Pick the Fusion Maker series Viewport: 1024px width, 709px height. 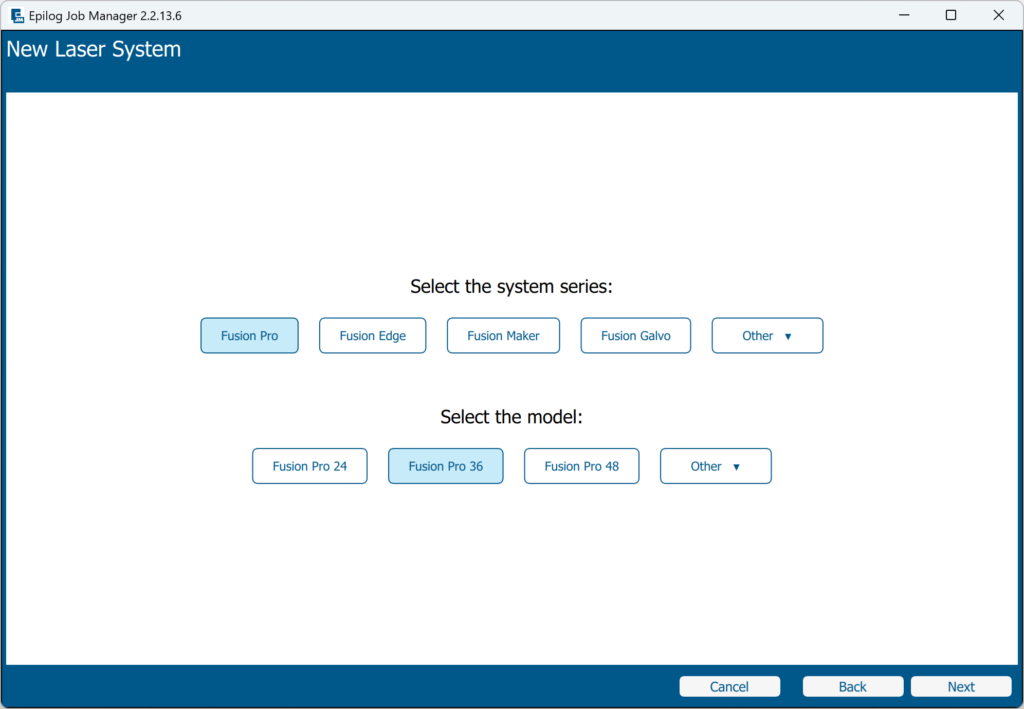[x=503, y=336]
